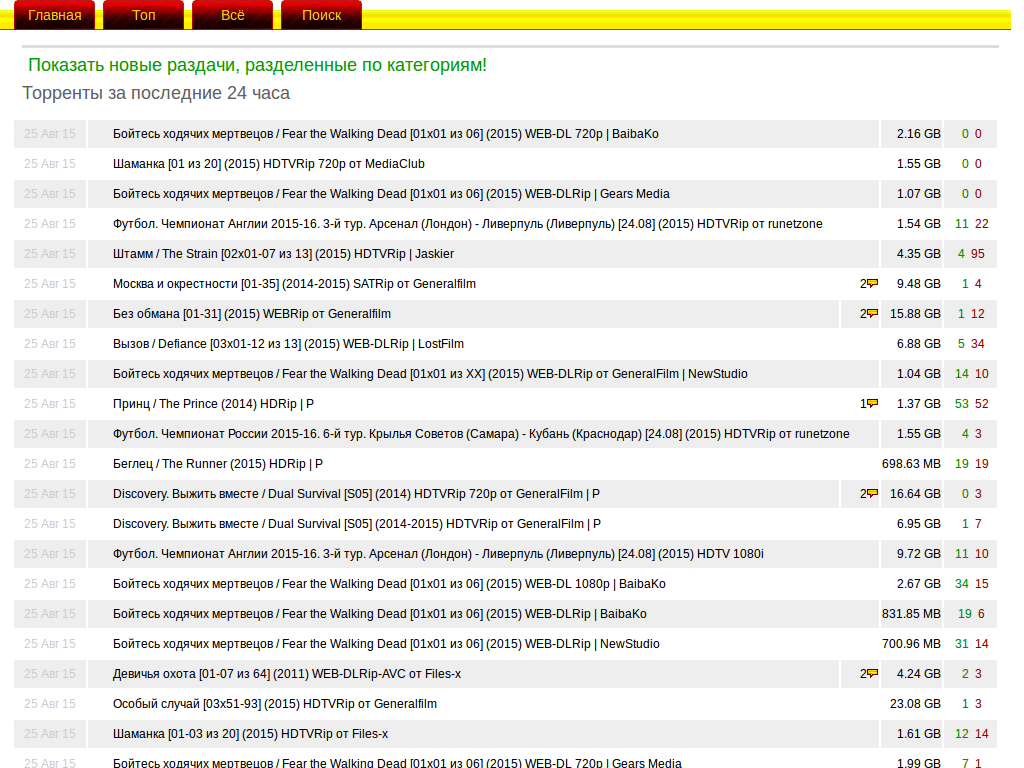Open Шаманка [01-03 из 20] Files-x torrent
Image resolution: width=1024 pixels, height=768 pixels.
(x=250, y=735)
